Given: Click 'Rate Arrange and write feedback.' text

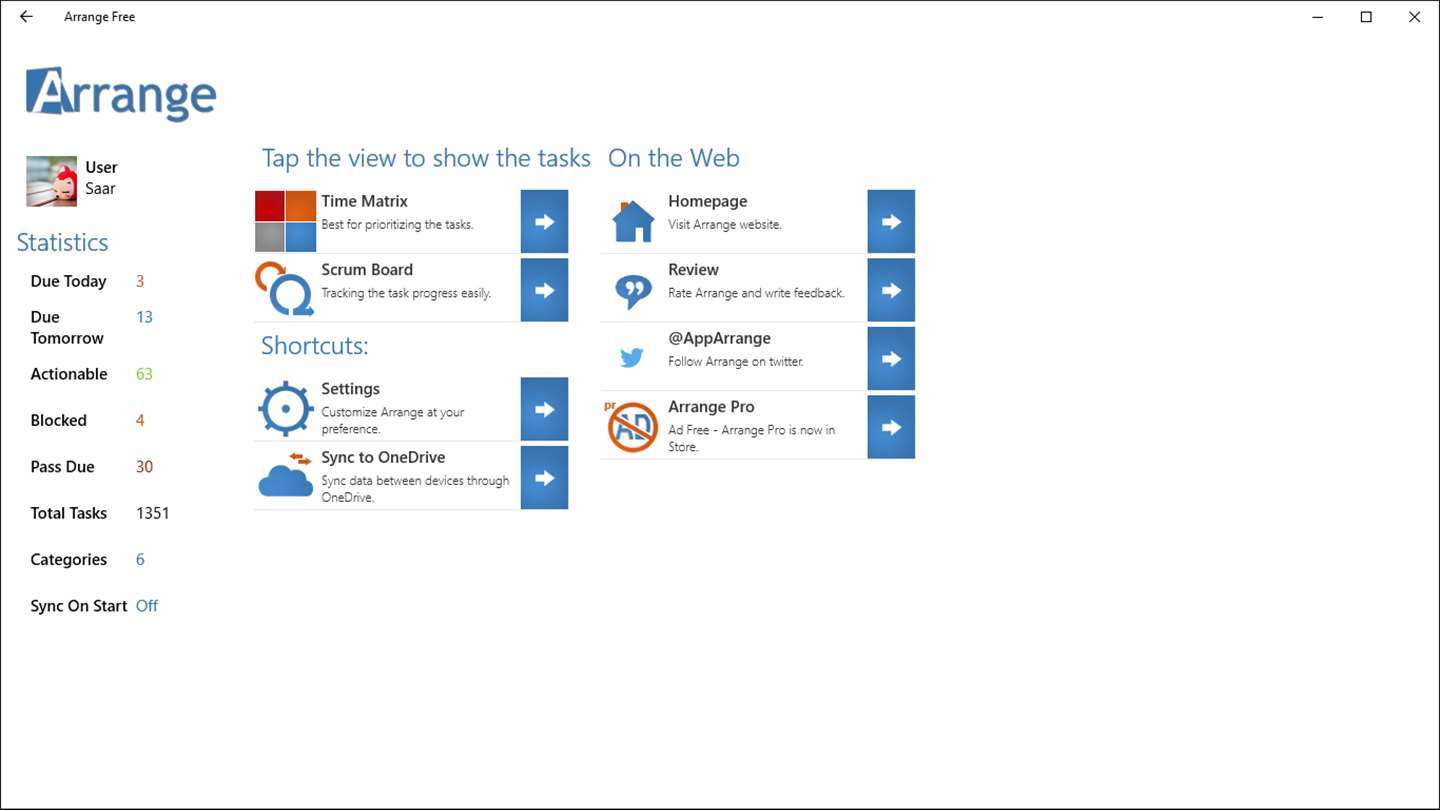Looking at the screenshot, I should tap(756, 293).
